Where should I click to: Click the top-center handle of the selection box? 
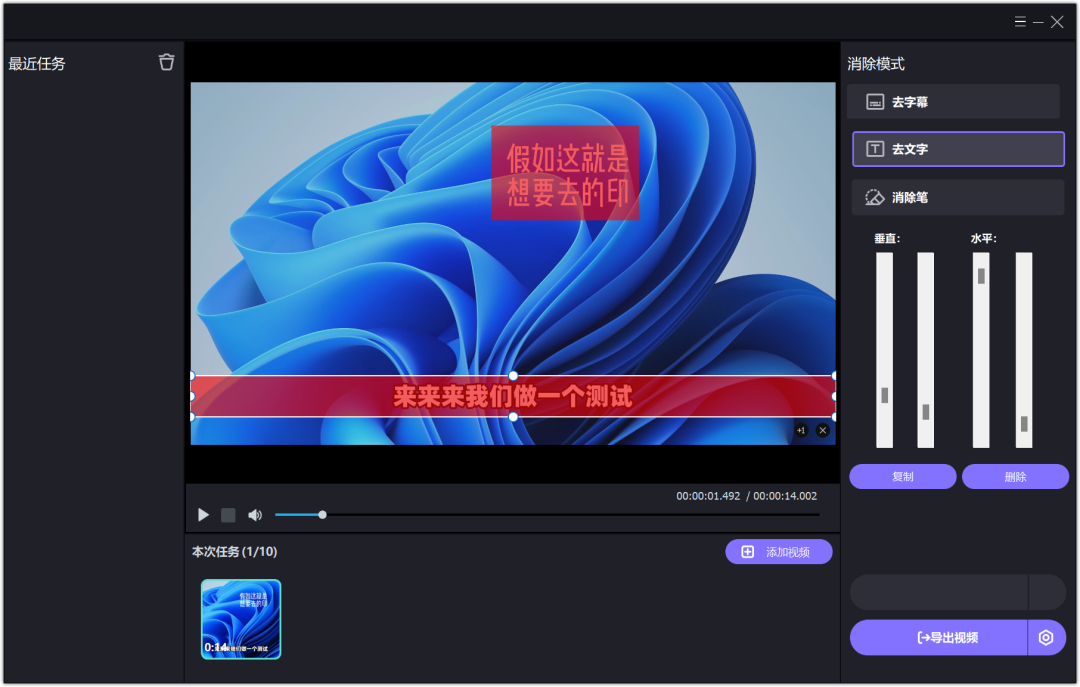513,376
